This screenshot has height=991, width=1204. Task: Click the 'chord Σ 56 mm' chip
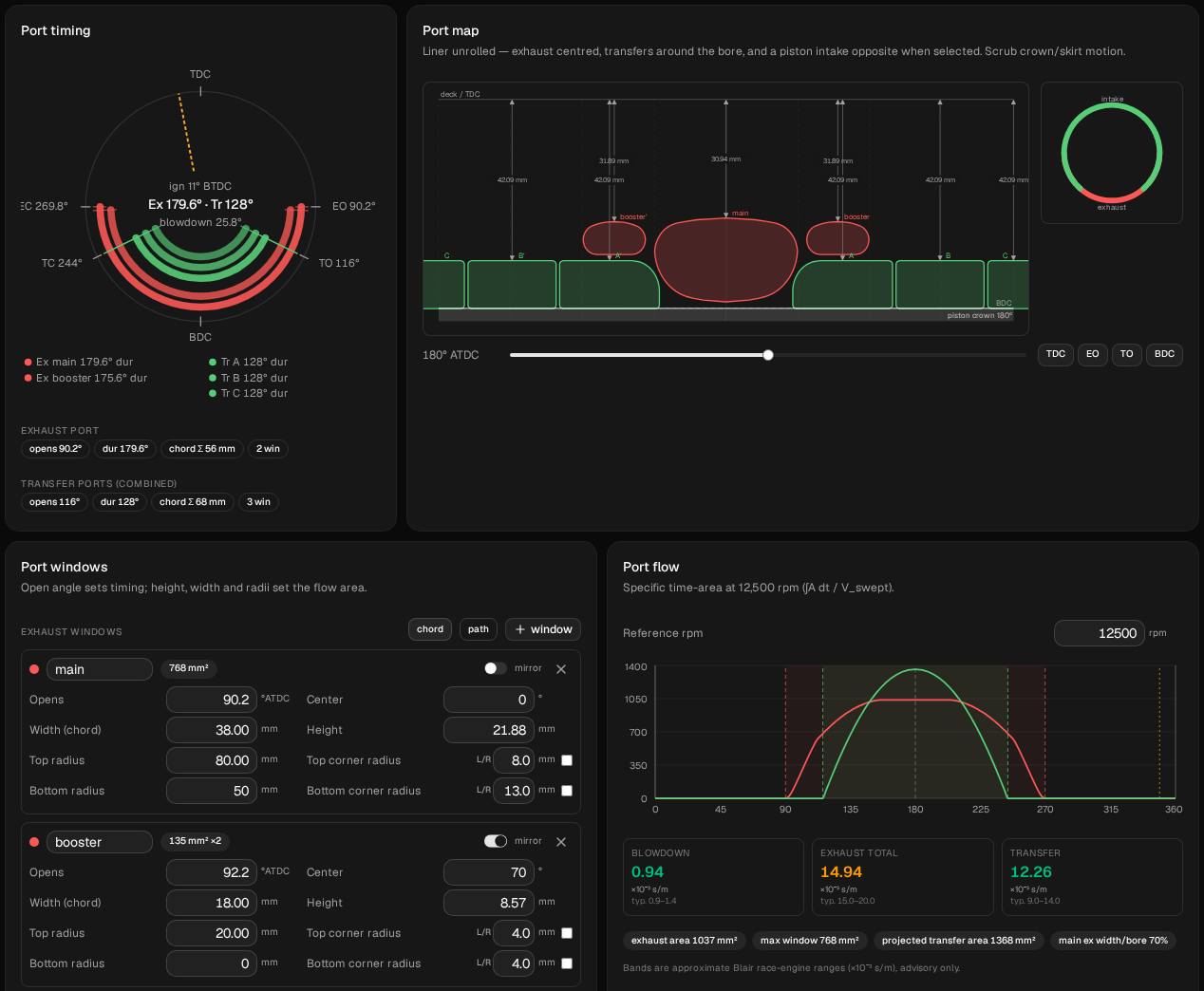202,449
